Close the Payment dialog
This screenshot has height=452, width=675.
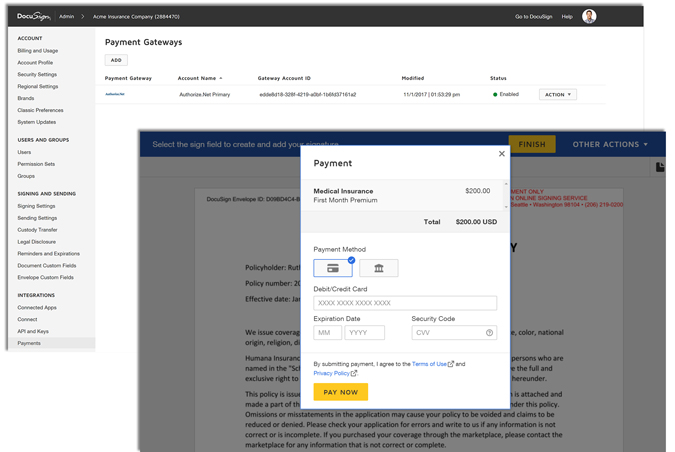pos(502,154)
